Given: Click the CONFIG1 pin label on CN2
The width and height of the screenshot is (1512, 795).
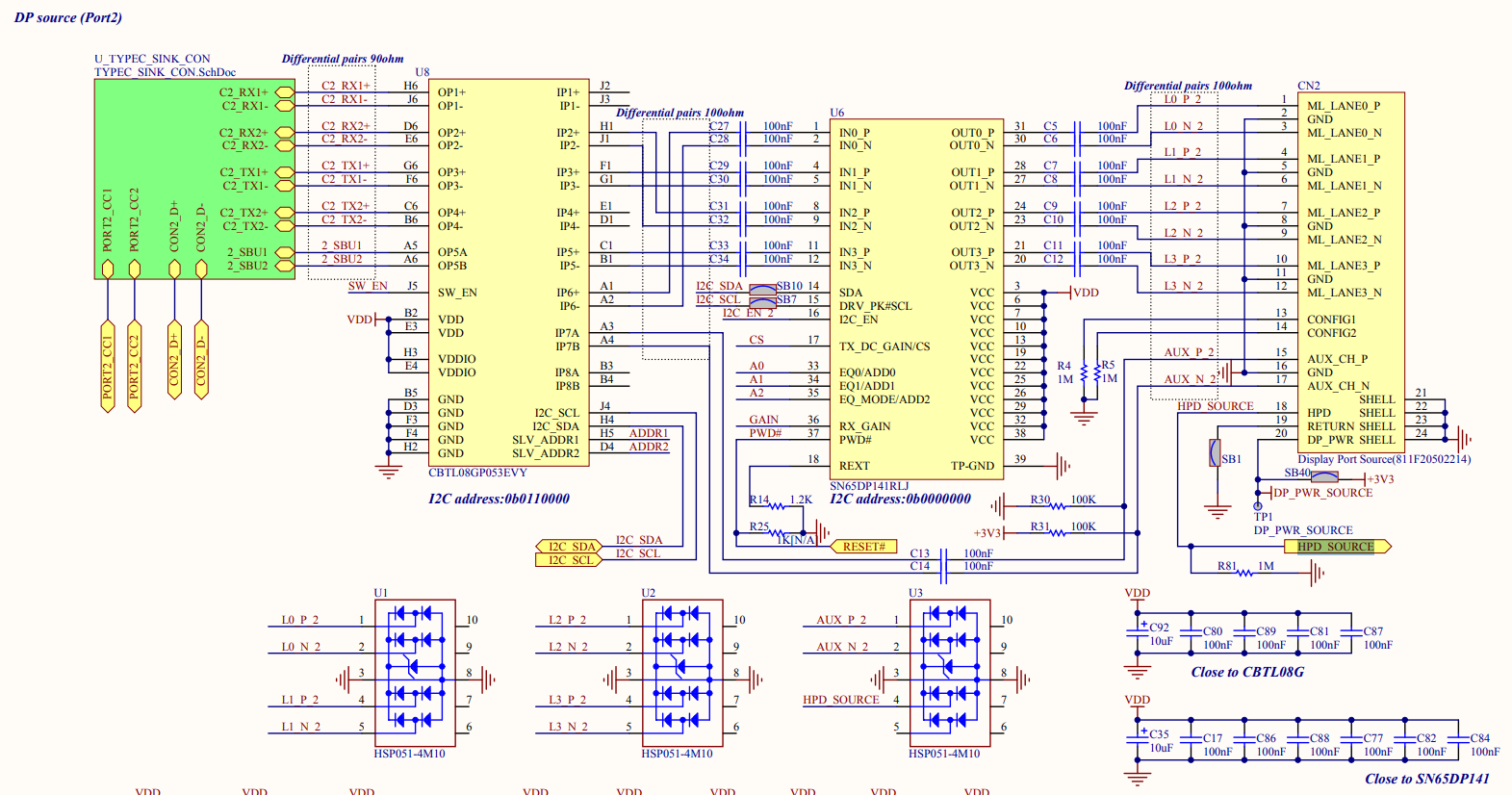Looking at the screenshot, I should click(x=1331, y=320).
